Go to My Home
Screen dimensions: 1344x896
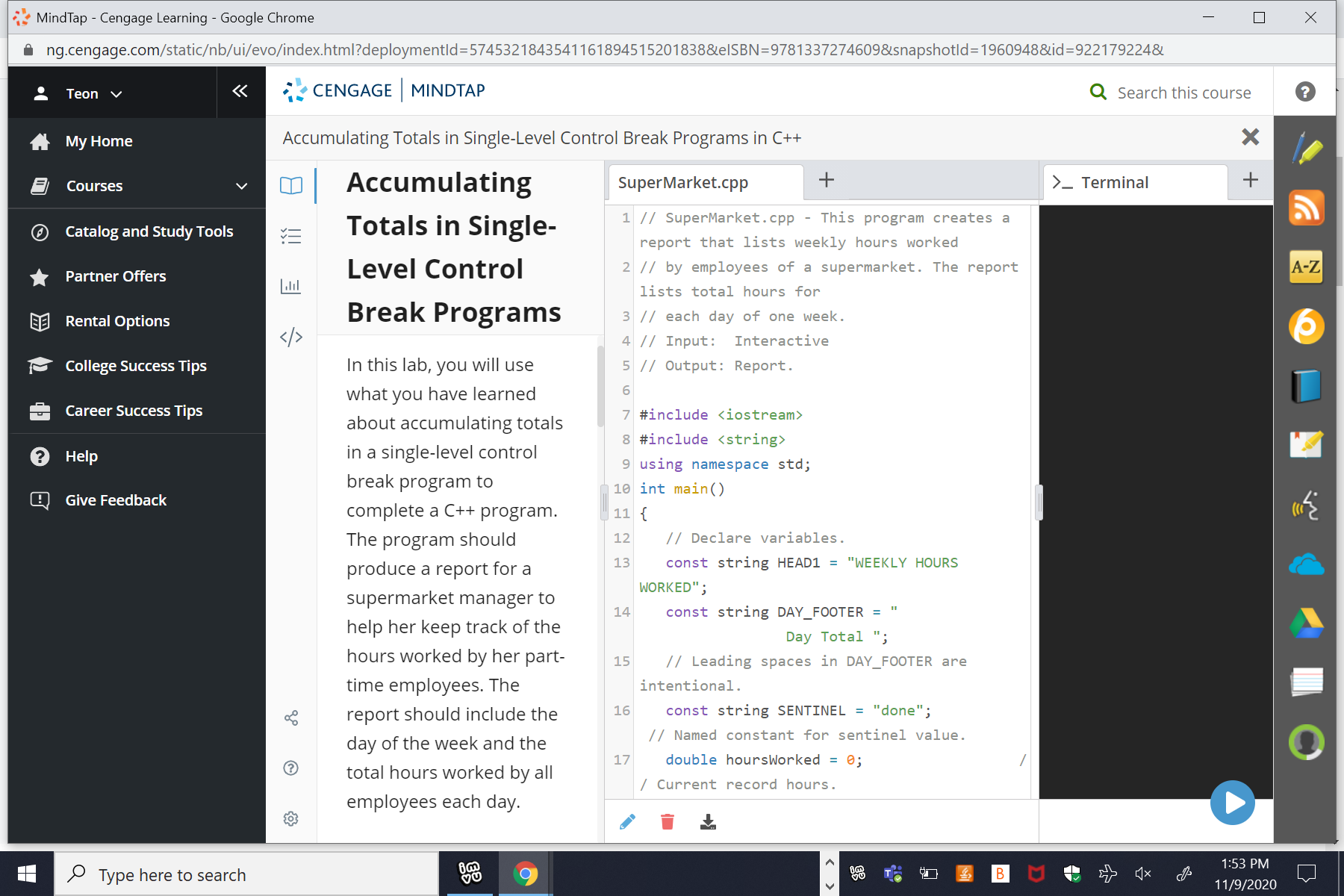(x=99, y=140)
